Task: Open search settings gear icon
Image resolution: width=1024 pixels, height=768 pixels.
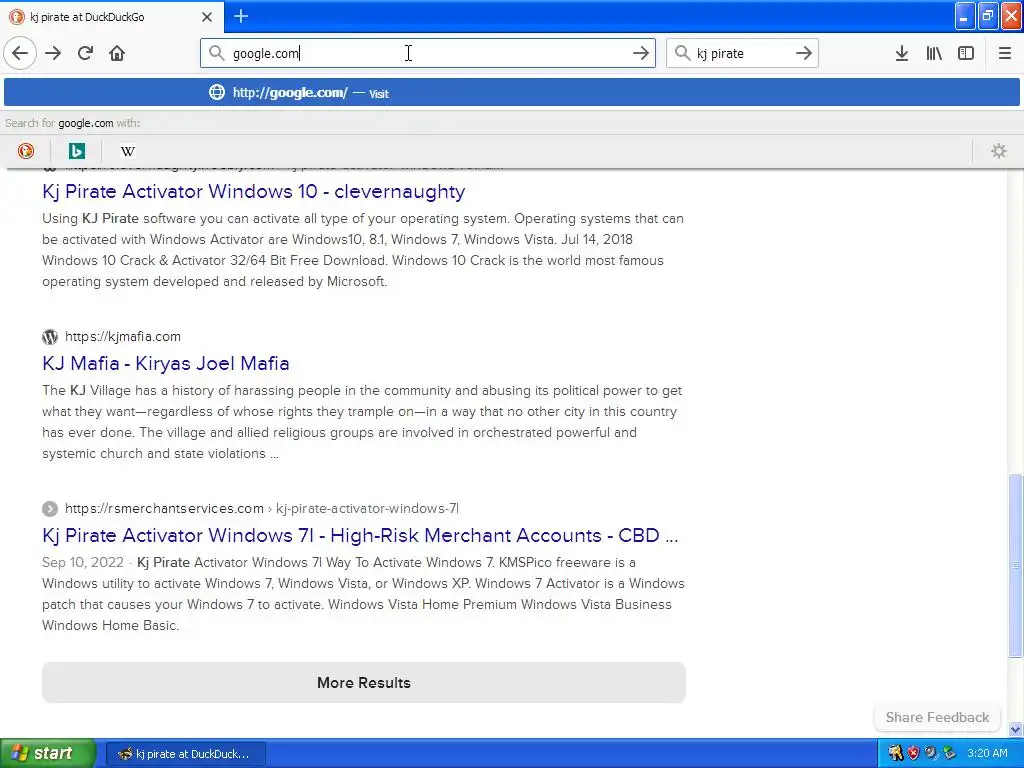Action: (x=999, y=151)
